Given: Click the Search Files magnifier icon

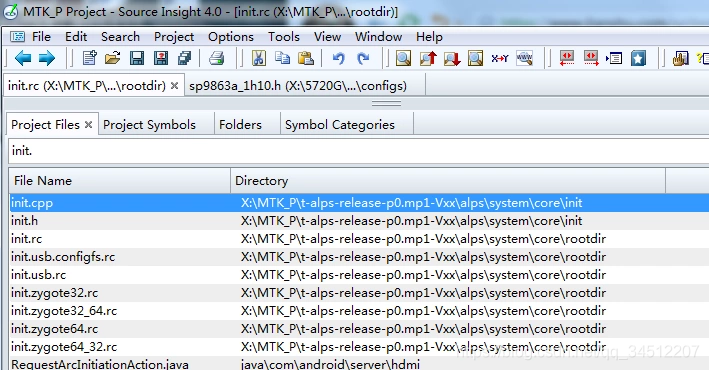Looking at the screenshot, I should 475,58.
